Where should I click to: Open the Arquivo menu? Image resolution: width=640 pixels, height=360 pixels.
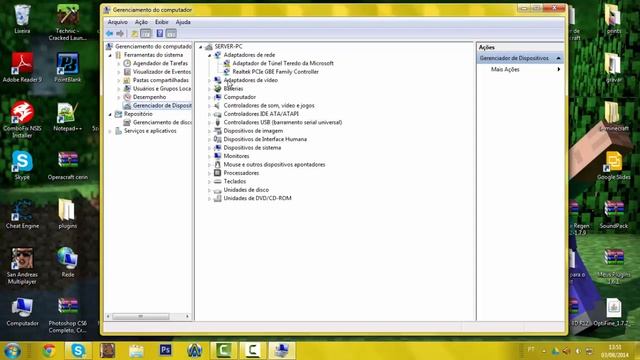[x=118, y=22]
